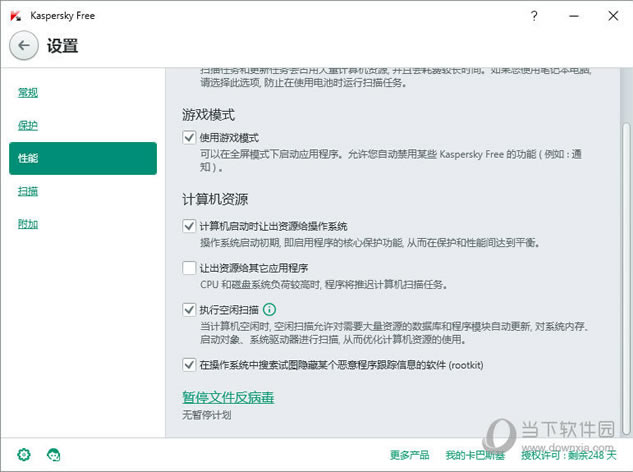Click the back arrow next to 设置

pyautogui.click(x=24, y=45)
